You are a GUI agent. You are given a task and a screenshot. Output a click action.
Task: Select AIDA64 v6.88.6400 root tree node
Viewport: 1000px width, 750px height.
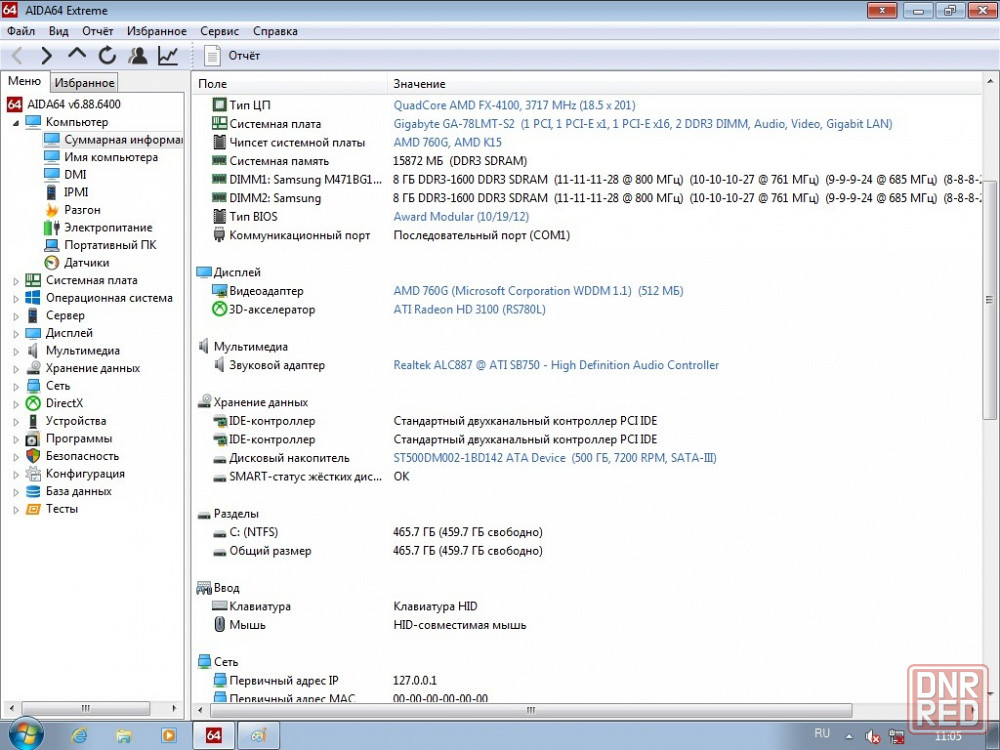(73, 104)
